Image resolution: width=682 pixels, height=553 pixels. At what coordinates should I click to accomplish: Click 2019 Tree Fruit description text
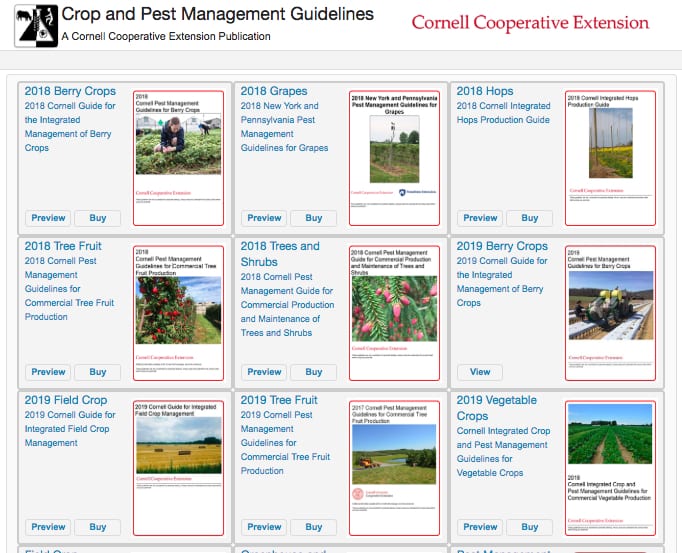point(285,442)
